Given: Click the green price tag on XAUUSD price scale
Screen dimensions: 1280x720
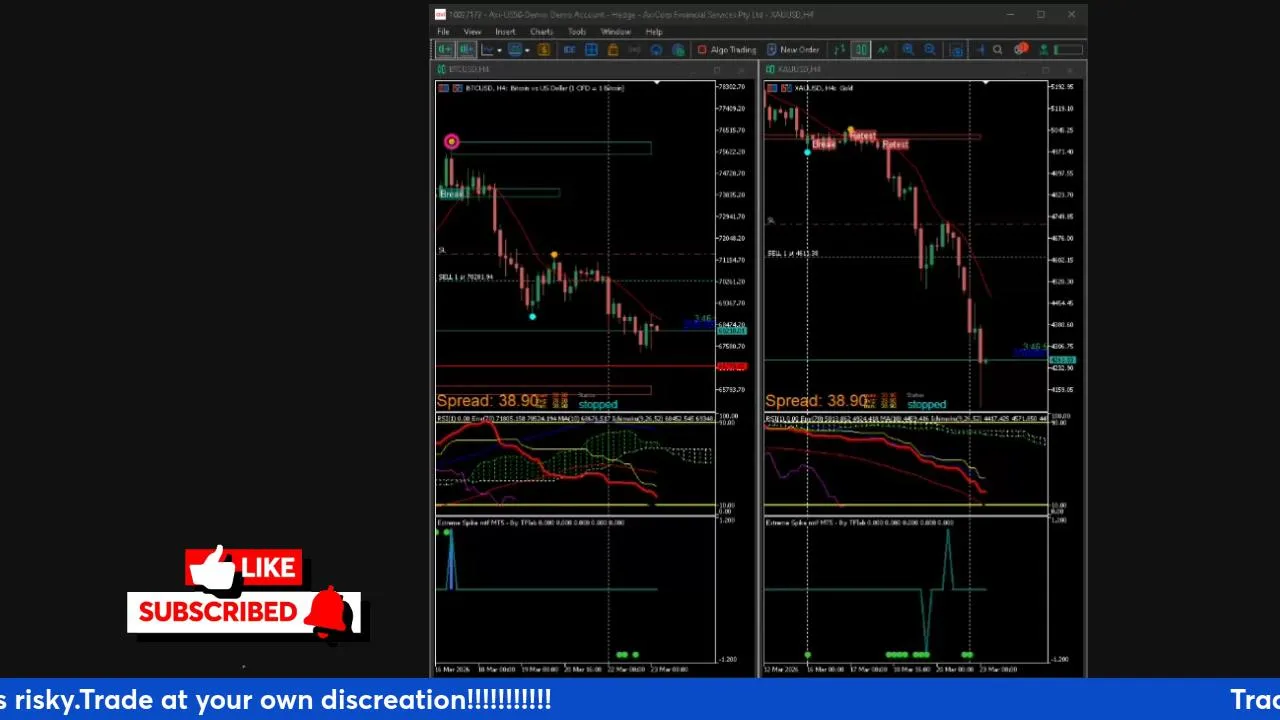Looking at the screenshot, I should click(1061, 360).
